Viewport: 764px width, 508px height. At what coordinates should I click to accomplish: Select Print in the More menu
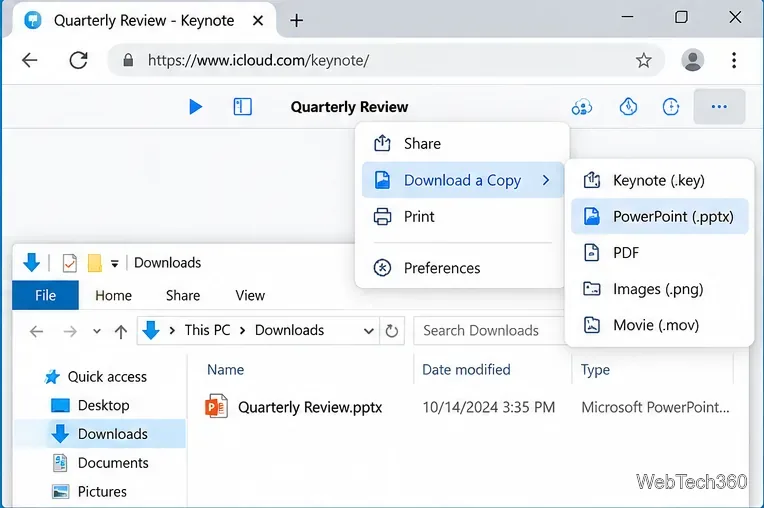coord(462,216)
